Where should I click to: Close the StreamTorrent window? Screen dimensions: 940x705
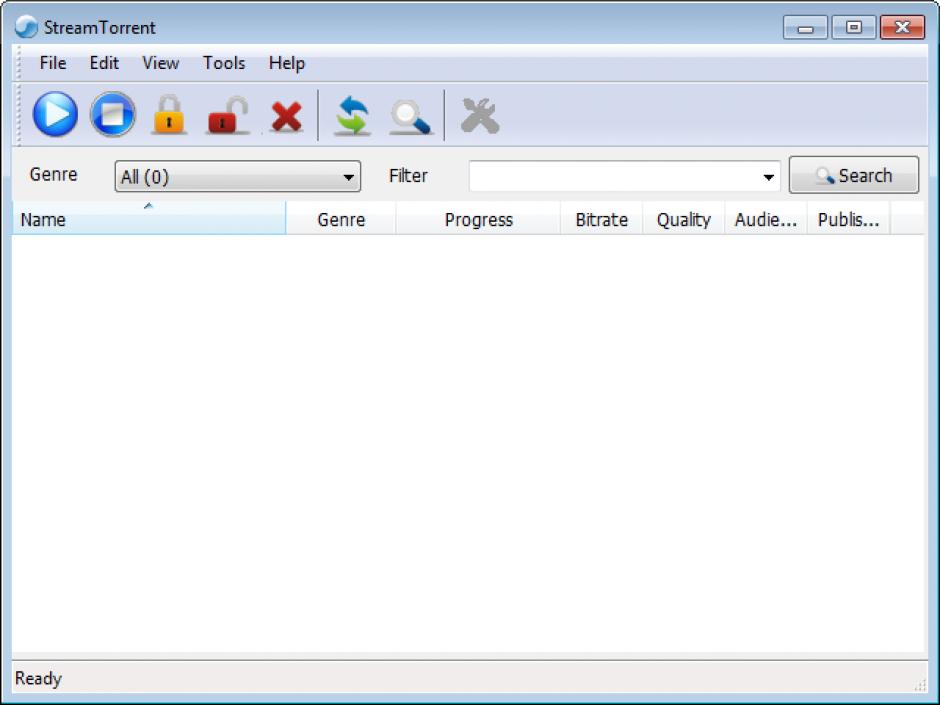(902, 28)
